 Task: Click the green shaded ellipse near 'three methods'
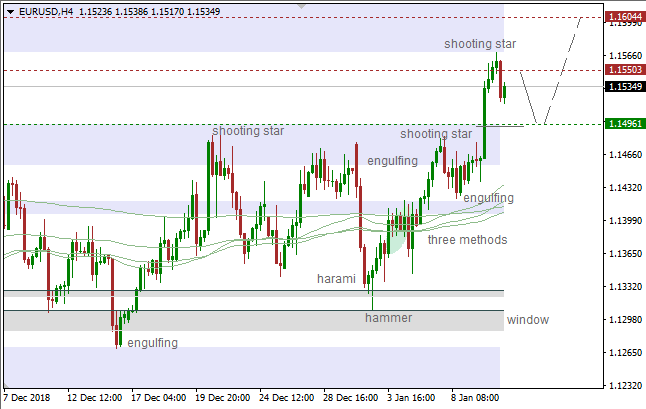tap(396, 237)
